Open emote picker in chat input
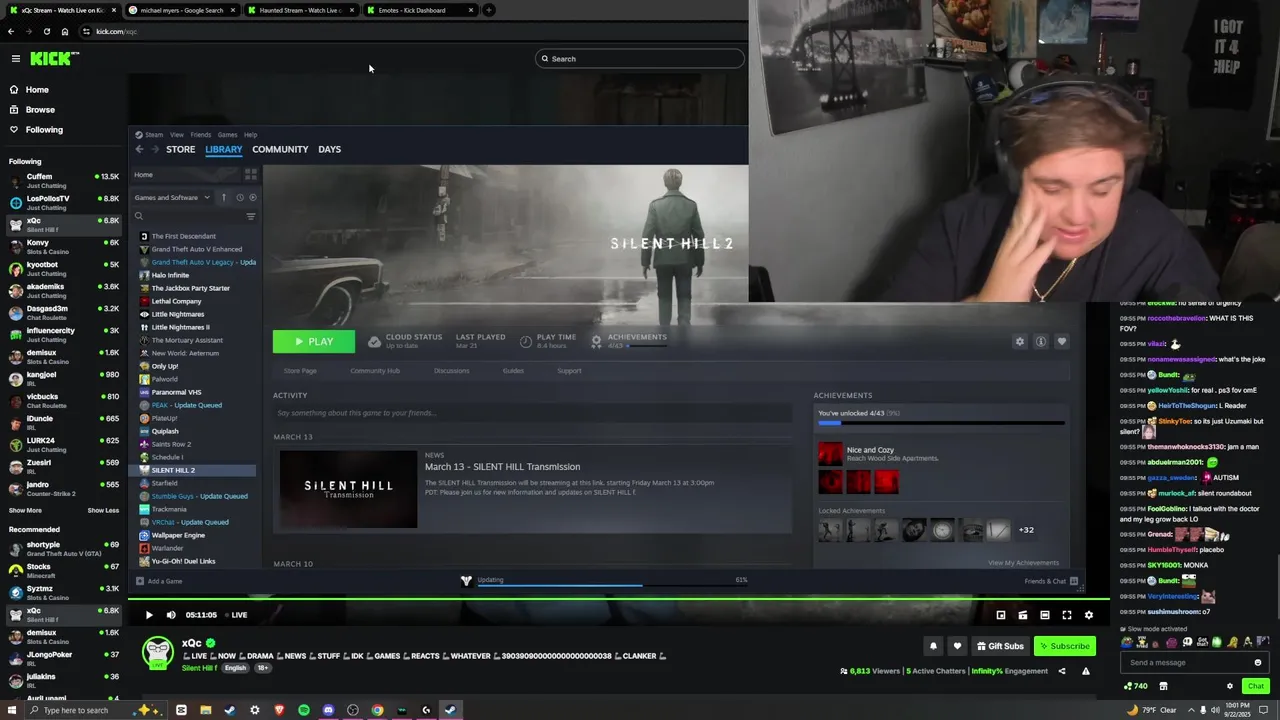The height and width of the screenshot is (720, 1280). (x=1258, y=662)
